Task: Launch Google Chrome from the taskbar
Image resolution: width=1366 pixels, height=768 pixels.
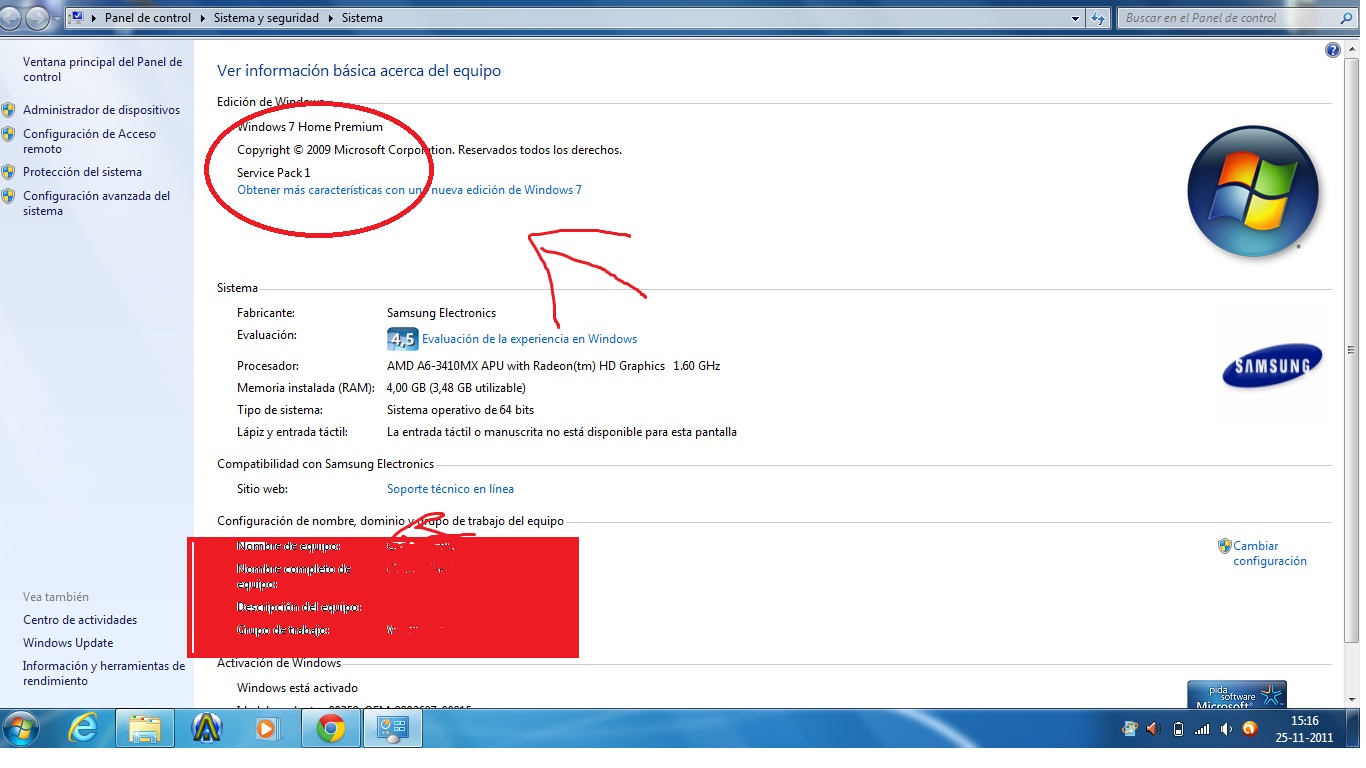Action: (331, 729)
